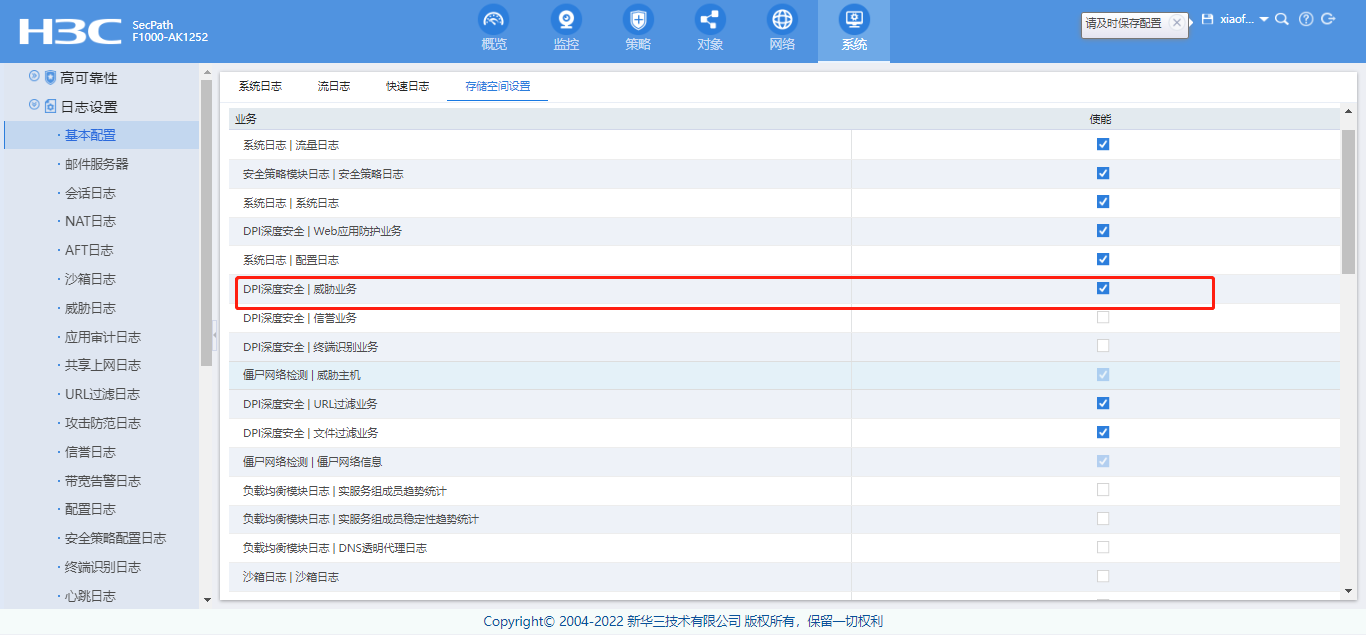Enable 沙箱日志 | 沙箱日志 checkbox

click(x=1103, y=576)
